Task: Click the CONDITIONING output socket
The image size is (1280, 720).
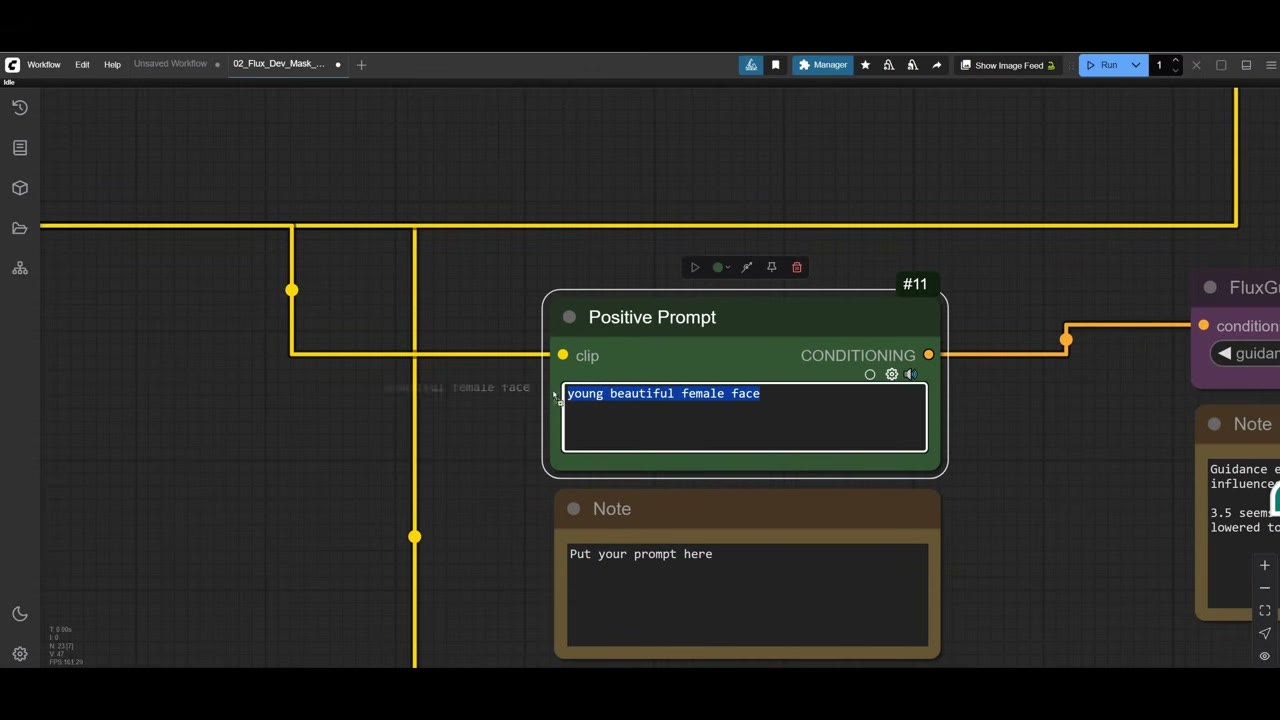Action: (x=929, y=355)
